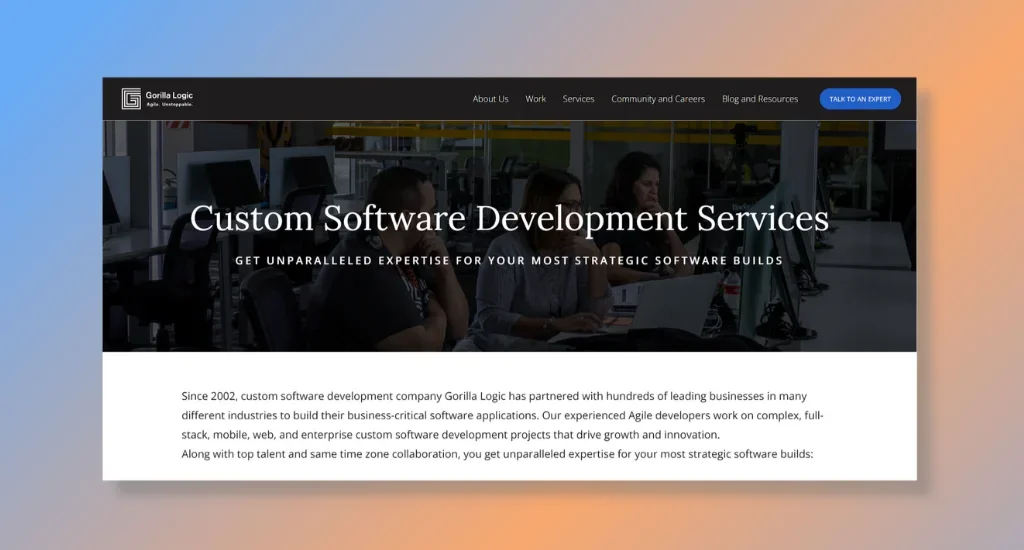Click the Gorilla Logic brand name text
Screen dimensions: 1024x550
click(169, 95)
